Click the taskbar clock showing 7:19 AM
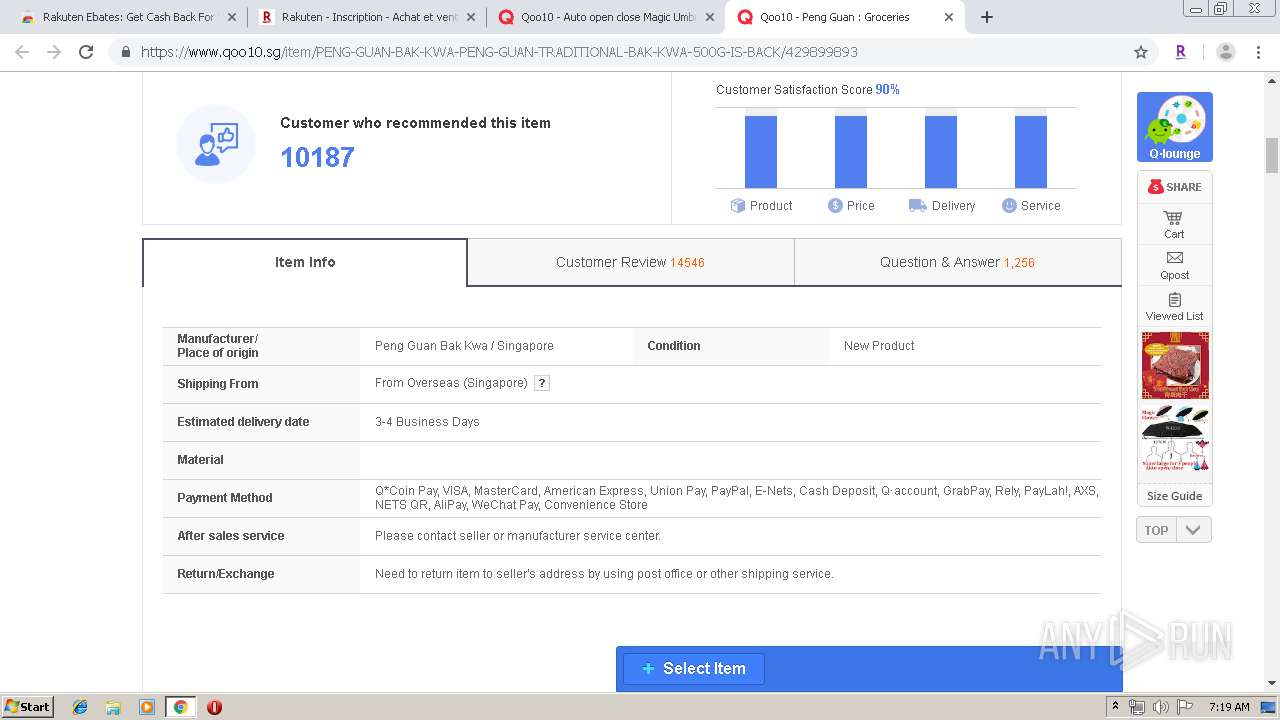Screen dimensions: 1280x720 point(1229,707)
